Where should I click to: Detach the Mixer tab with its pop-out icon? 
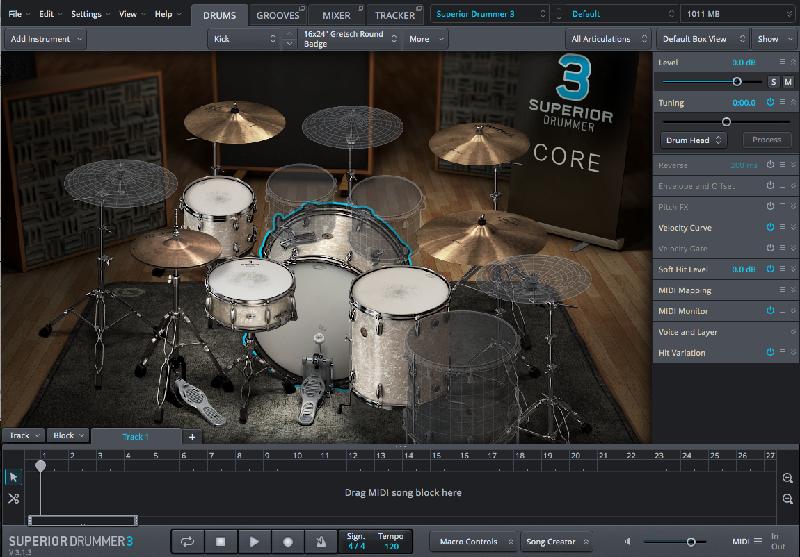tap(361, 9)
